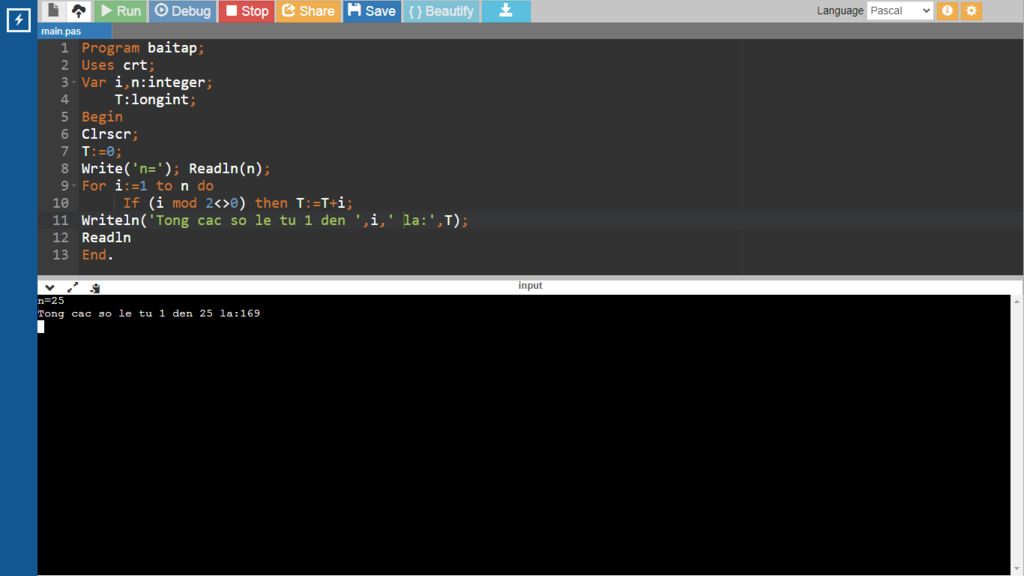Open the settings gear icon
Screen dimensions: 1024x576
[971, 10]
